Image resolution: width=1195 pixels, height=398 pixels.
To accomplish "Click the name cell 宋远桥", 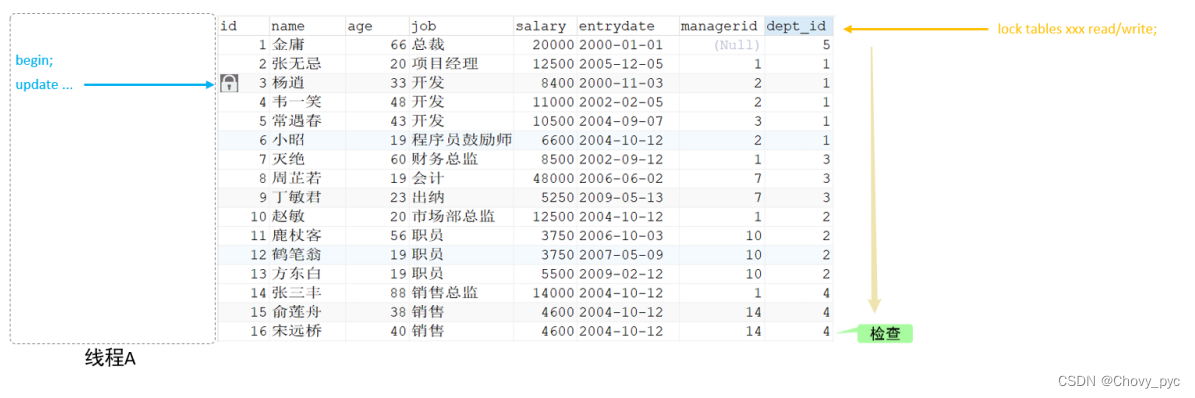I will [307, 331].
